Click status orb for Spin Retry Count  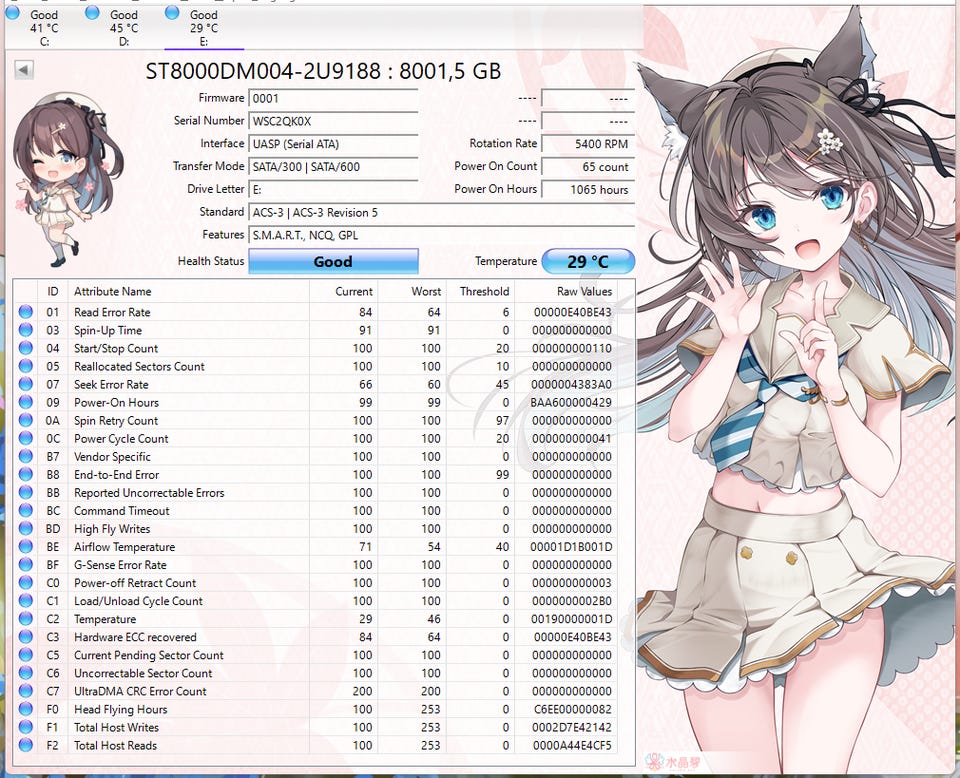pos(26,421)
